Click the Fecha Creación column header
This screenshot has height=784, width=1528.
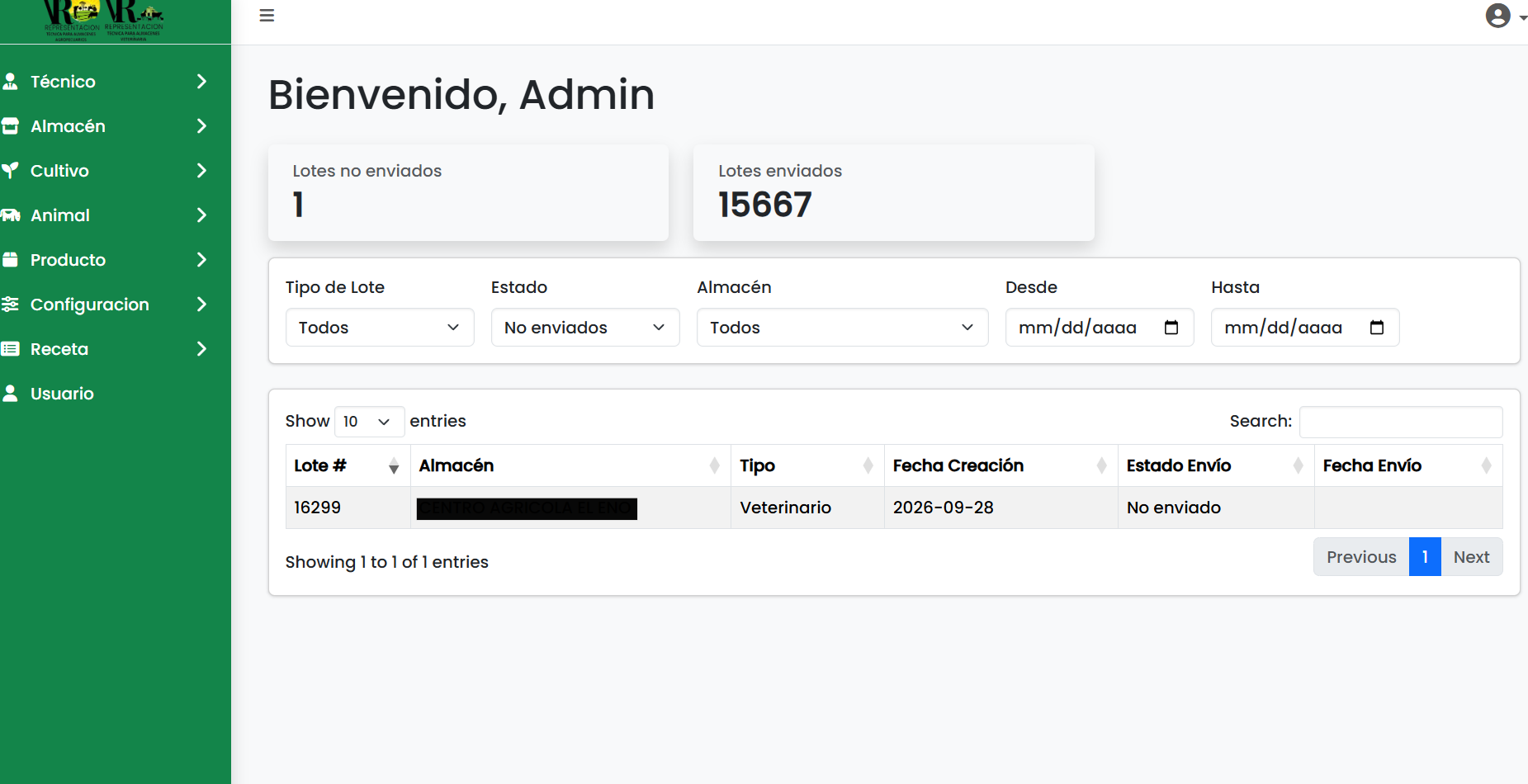(1001, 466)
